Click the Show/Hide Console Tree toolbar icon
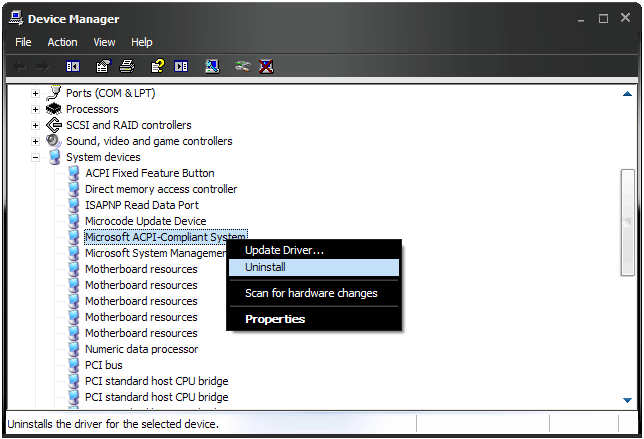 [x=72, y=66]
